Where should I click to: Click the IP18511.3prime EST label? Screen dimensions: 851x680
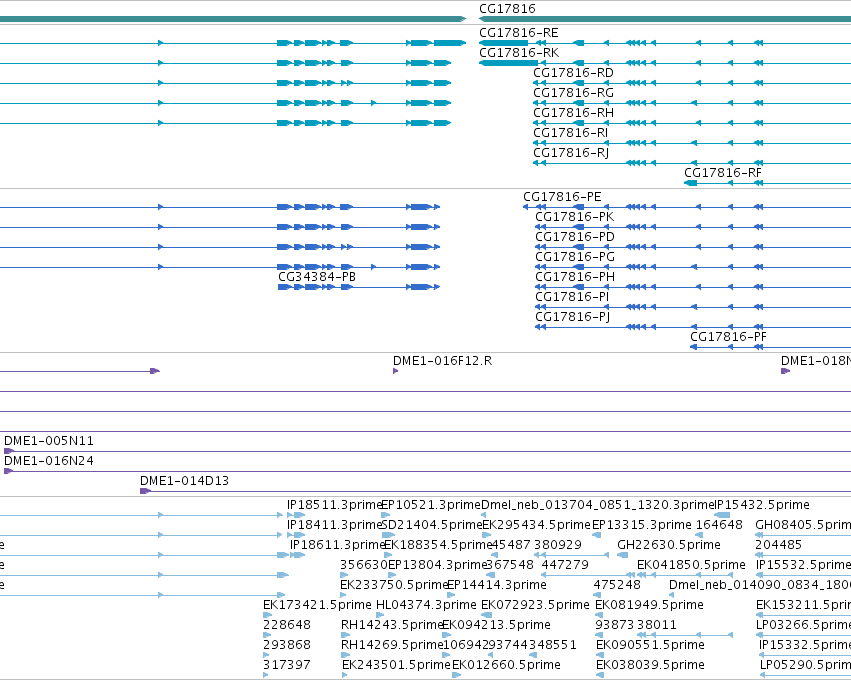click(x=334, y=505)
